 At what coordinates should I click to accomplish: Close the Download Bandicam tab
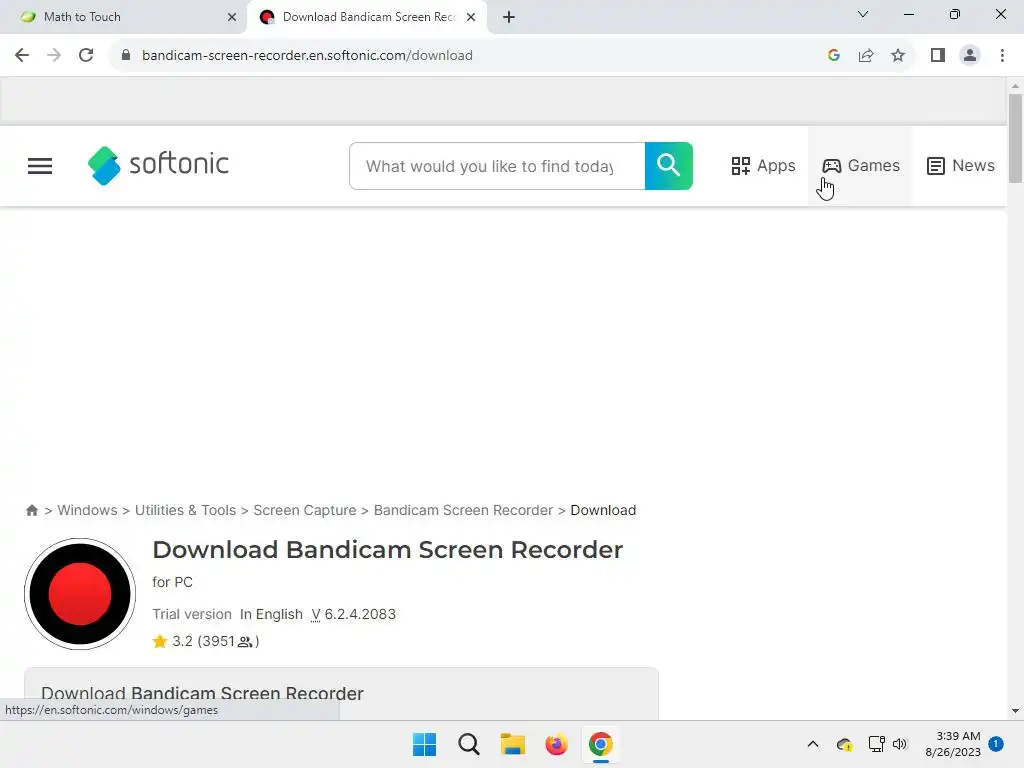click(471, 17)
